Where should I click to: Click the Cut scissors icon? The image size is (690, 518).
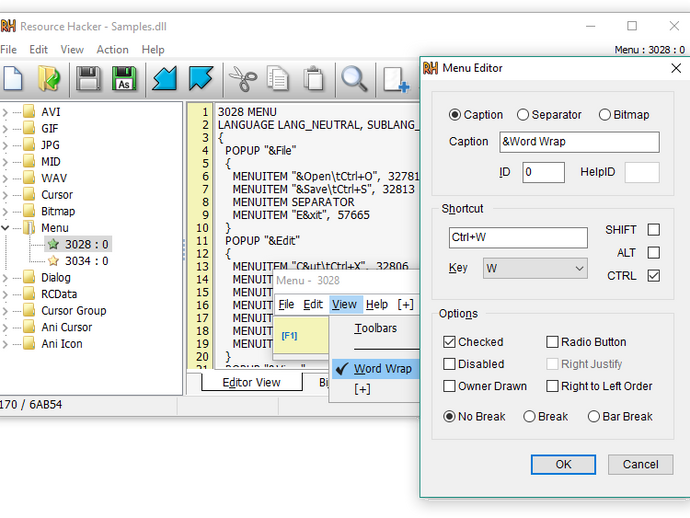(x=243, y=79)
